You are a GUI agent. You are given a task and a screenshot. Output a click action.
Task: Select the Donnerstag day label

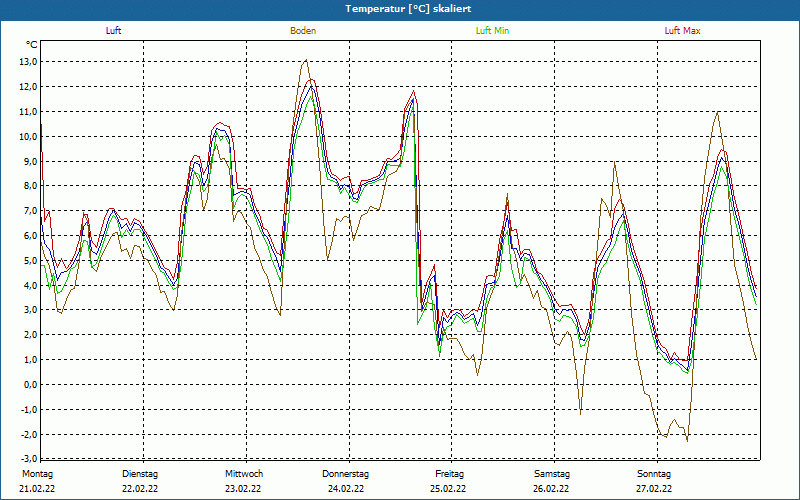346,474
